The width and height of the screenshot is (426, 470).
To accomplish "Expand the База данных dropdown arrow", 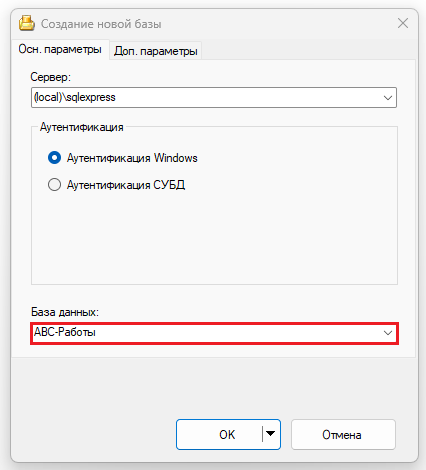I will pos(388,333).
